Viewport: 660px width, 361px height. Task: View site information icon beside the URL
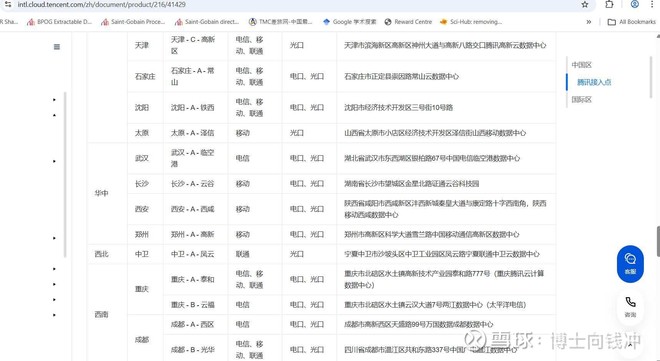tap(8, 4)
